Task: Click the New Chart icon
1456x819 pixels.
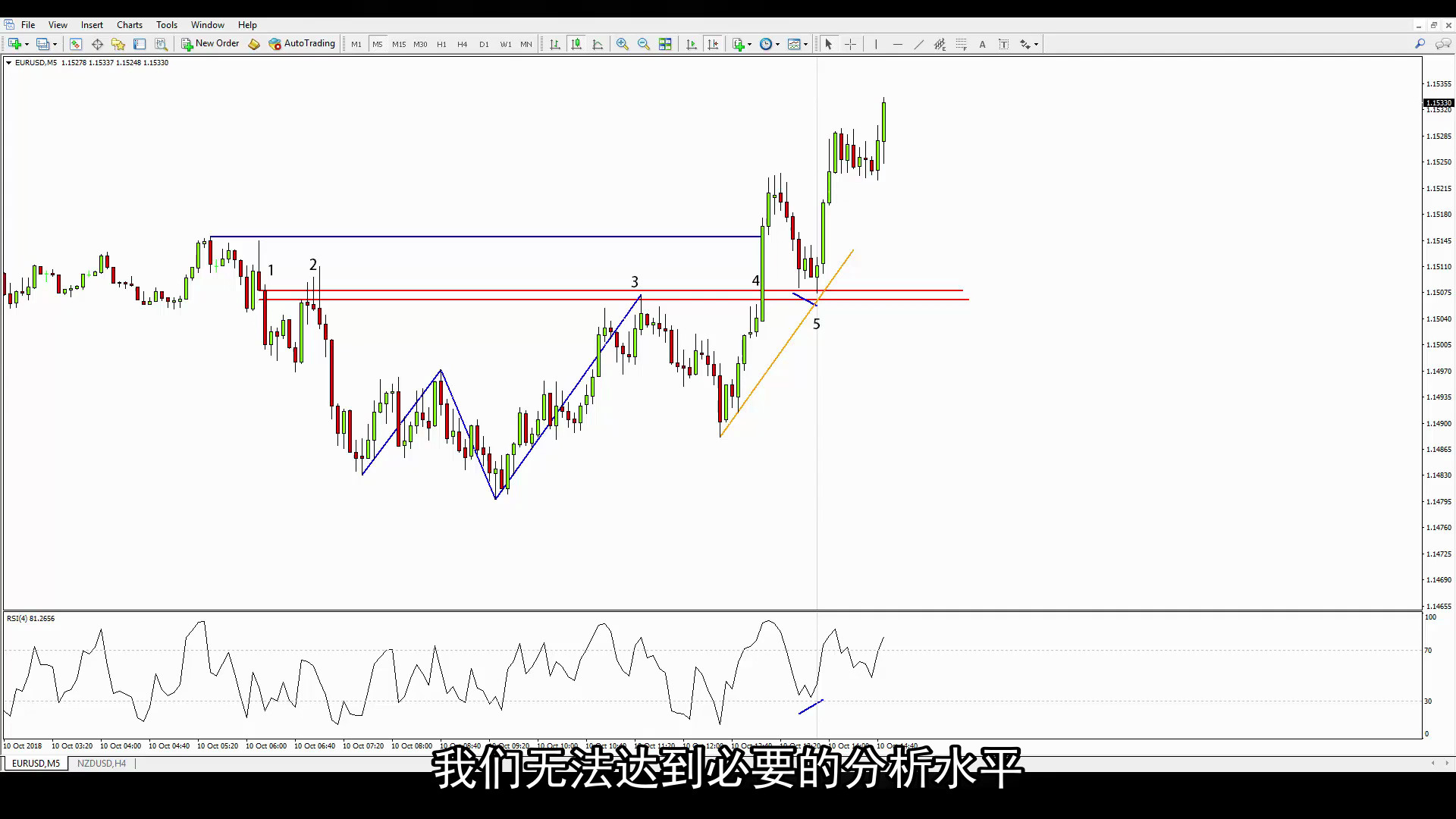Action: [x=14, y=44]
